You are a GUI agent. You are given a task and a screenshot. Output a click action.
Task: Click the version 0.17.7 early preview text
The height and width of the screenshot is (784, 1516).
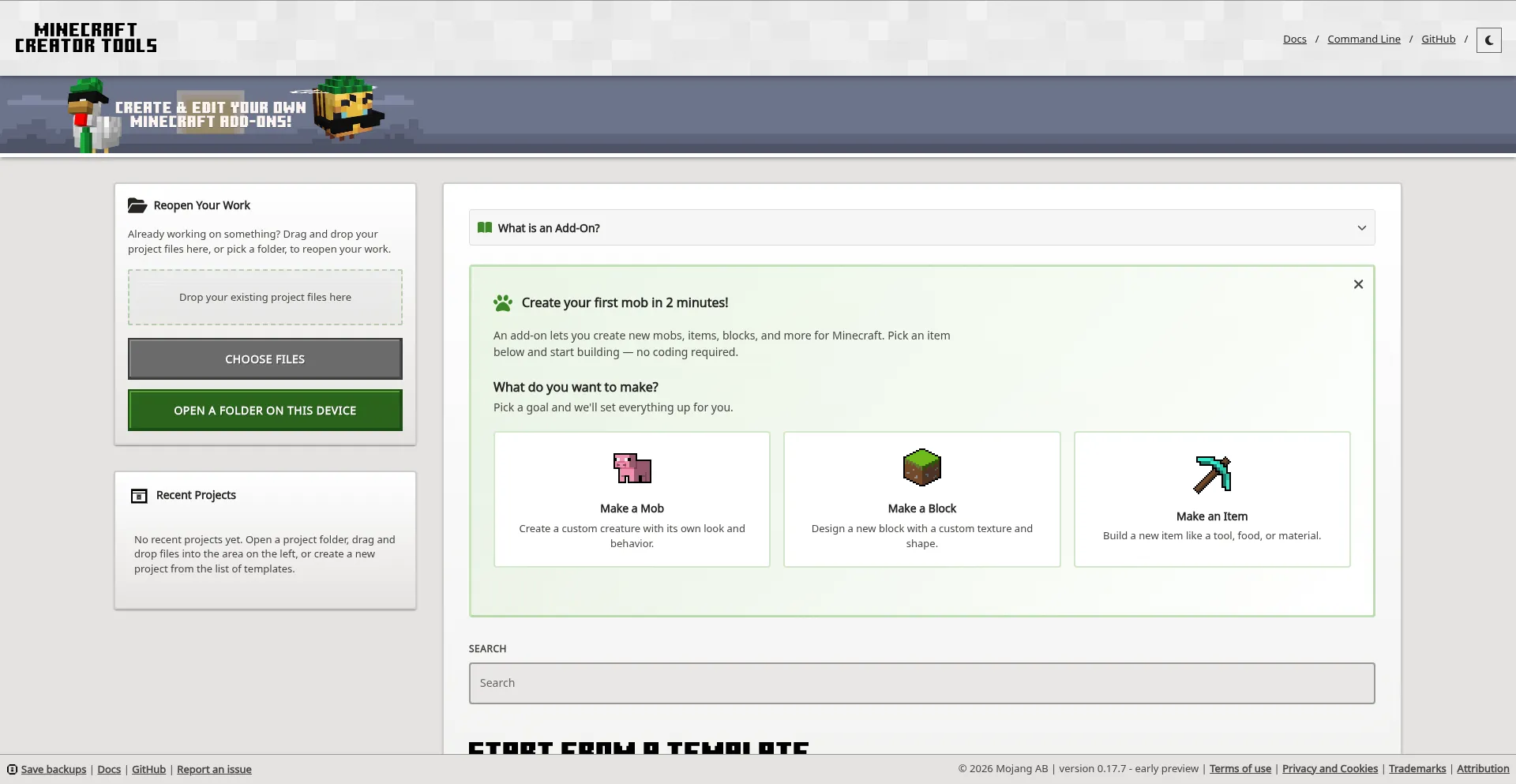[x=1128, y=768]
